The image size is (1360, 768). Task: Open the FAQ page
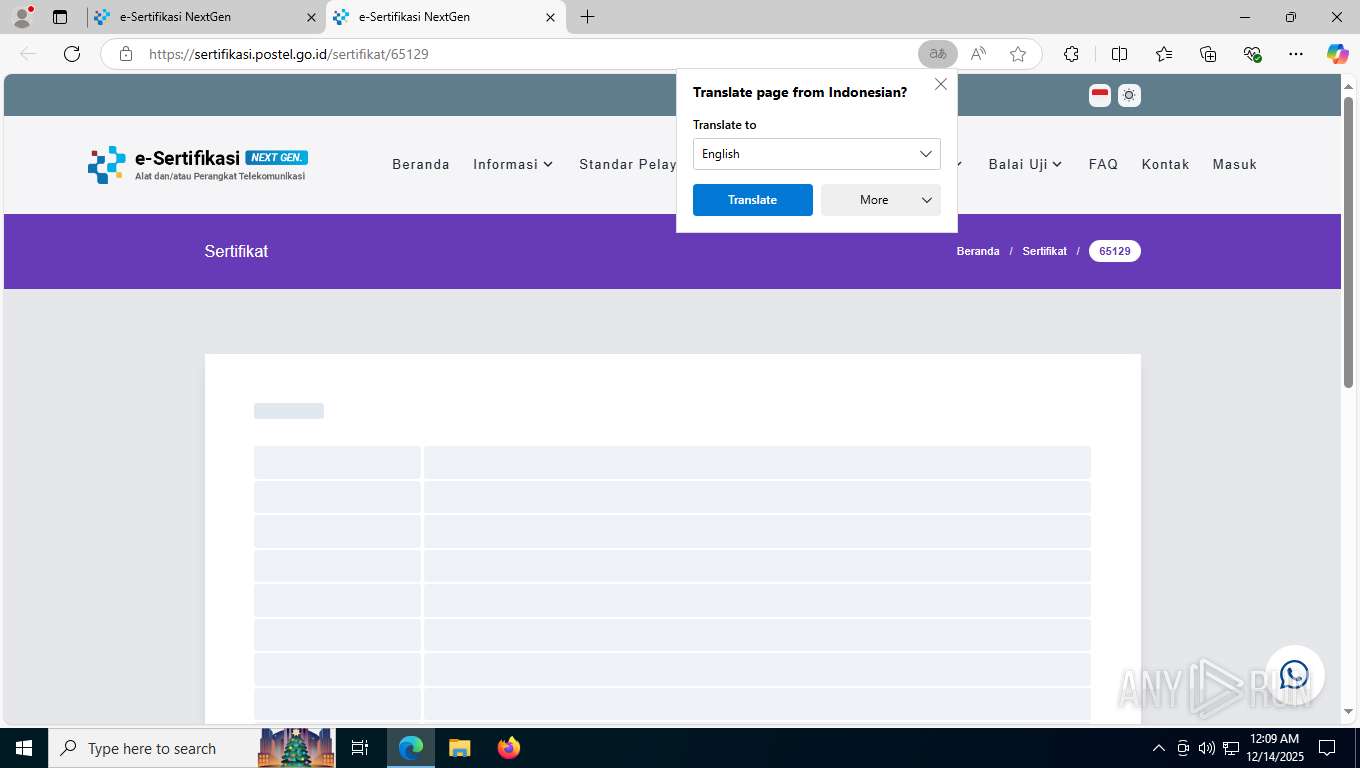[x=1103, y=164]
